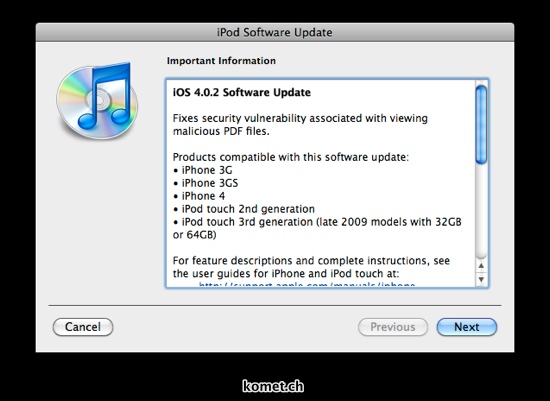Viewport: 550px width, 401px height.
Task: Click the "iPhone 3GS" list entry
Action: click(206, 183)
